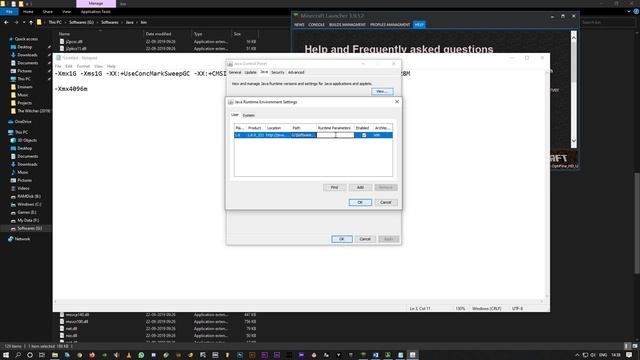Click Runtime Parameters input field in selected row
Screen dimensions: 640x360
(336, 135)
